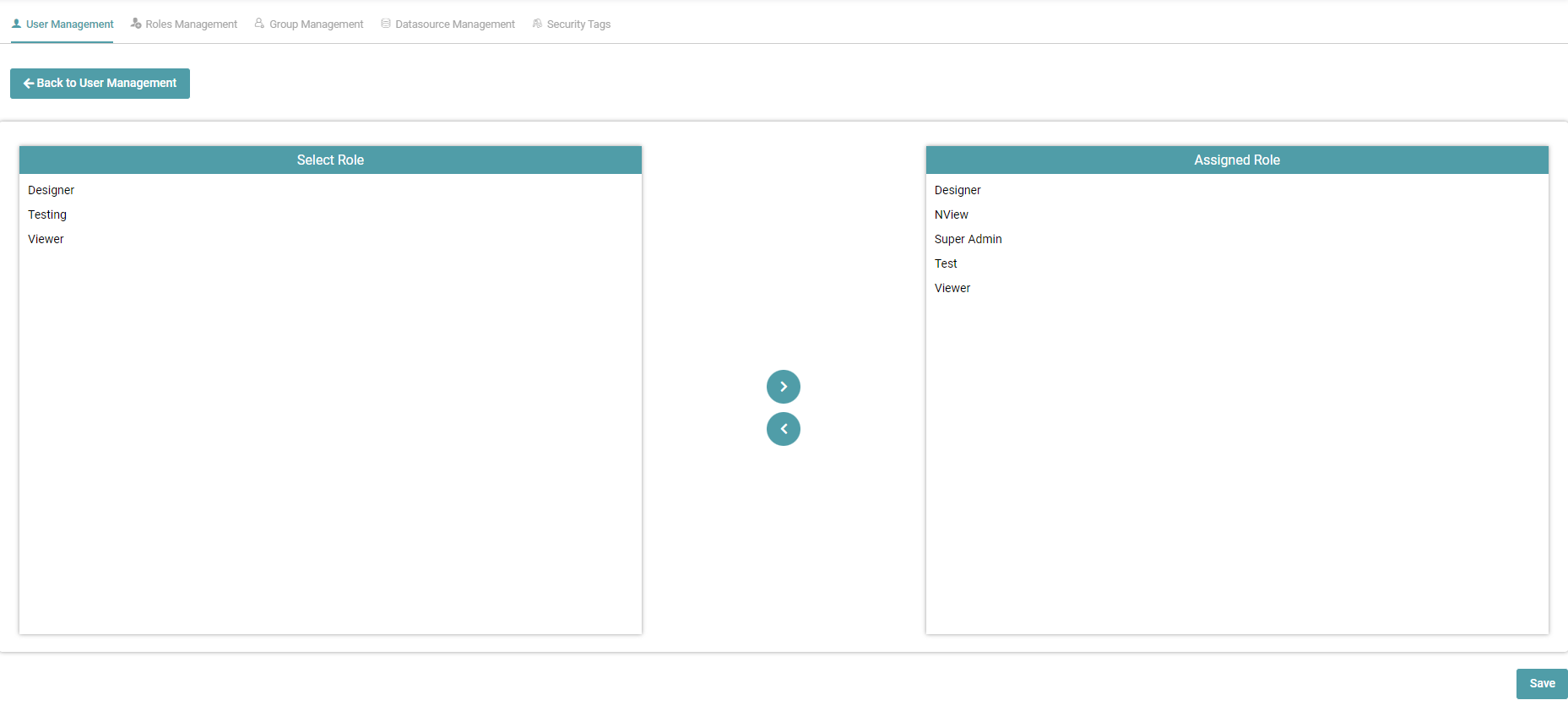Open the Roles Management tab
1568x711 pixels.
click(191, 24)
